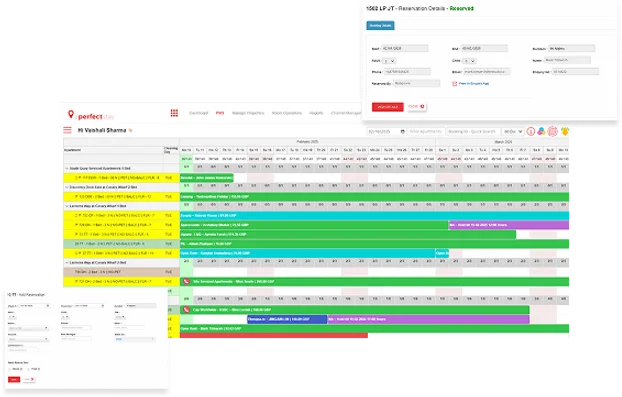Click the date input field in calendar toolbar
The width and height of the screenshot is (622, 397).
click(386, 131)
